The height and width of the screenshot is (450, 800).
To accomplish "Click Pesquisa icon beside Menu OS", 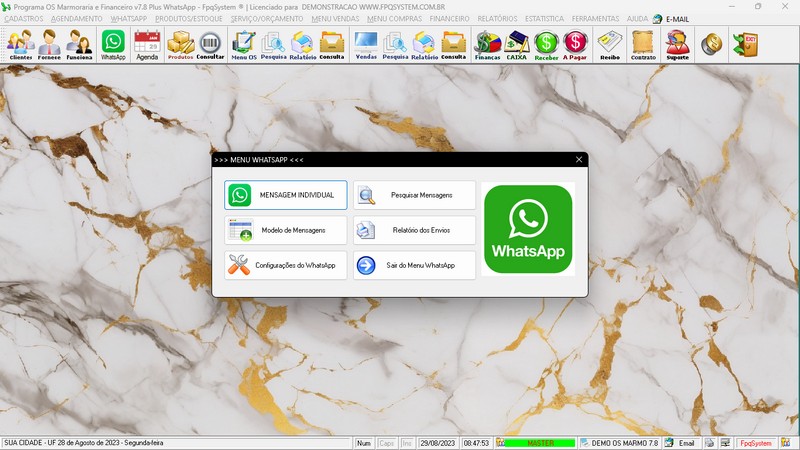I will 273,44.
